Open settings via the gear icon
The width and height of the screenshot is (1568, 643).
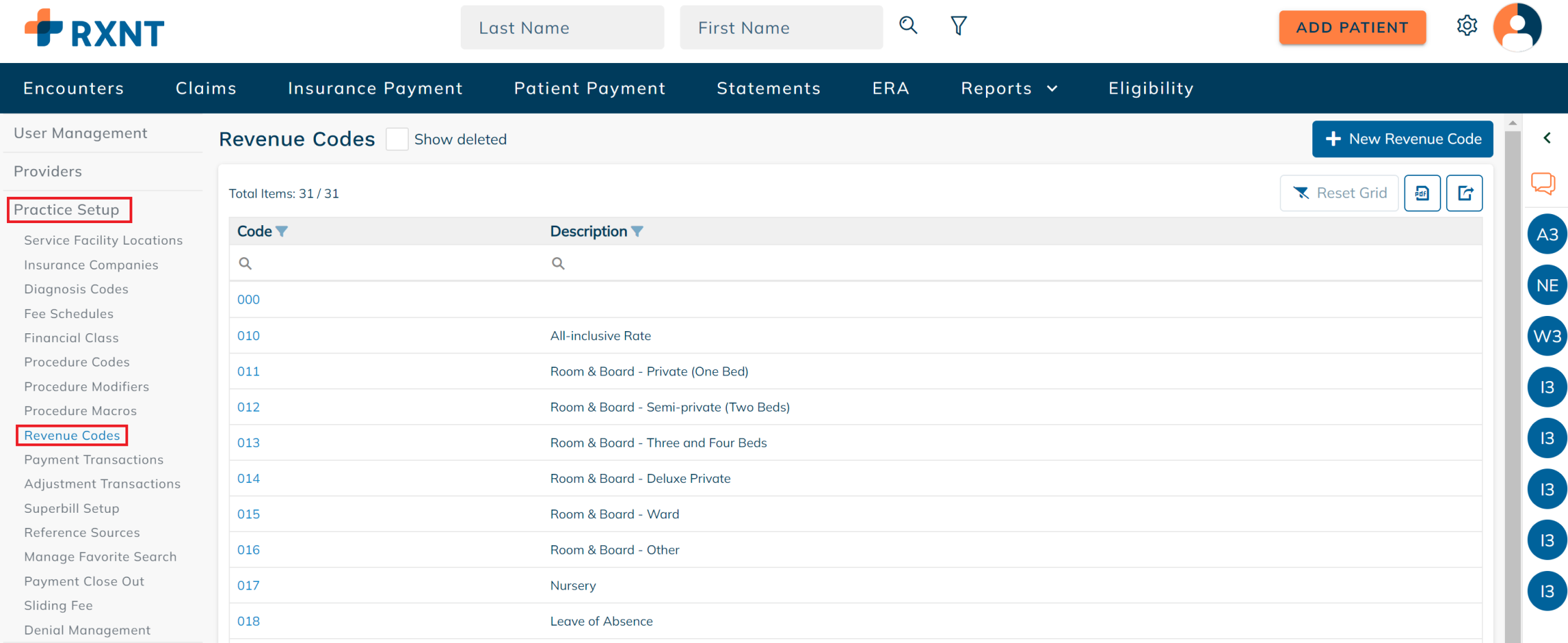[x=1466, y=26]
